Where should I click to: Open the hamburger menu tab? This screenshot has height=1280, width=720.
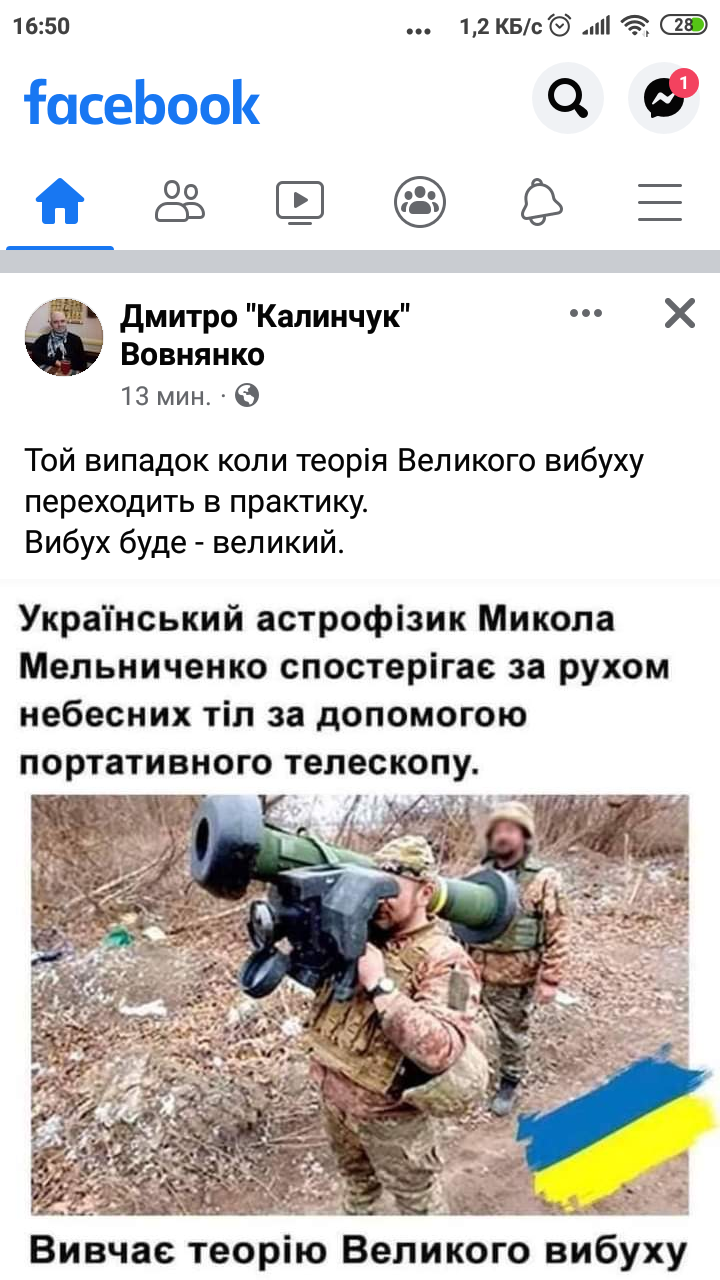[x=660, y=203]
